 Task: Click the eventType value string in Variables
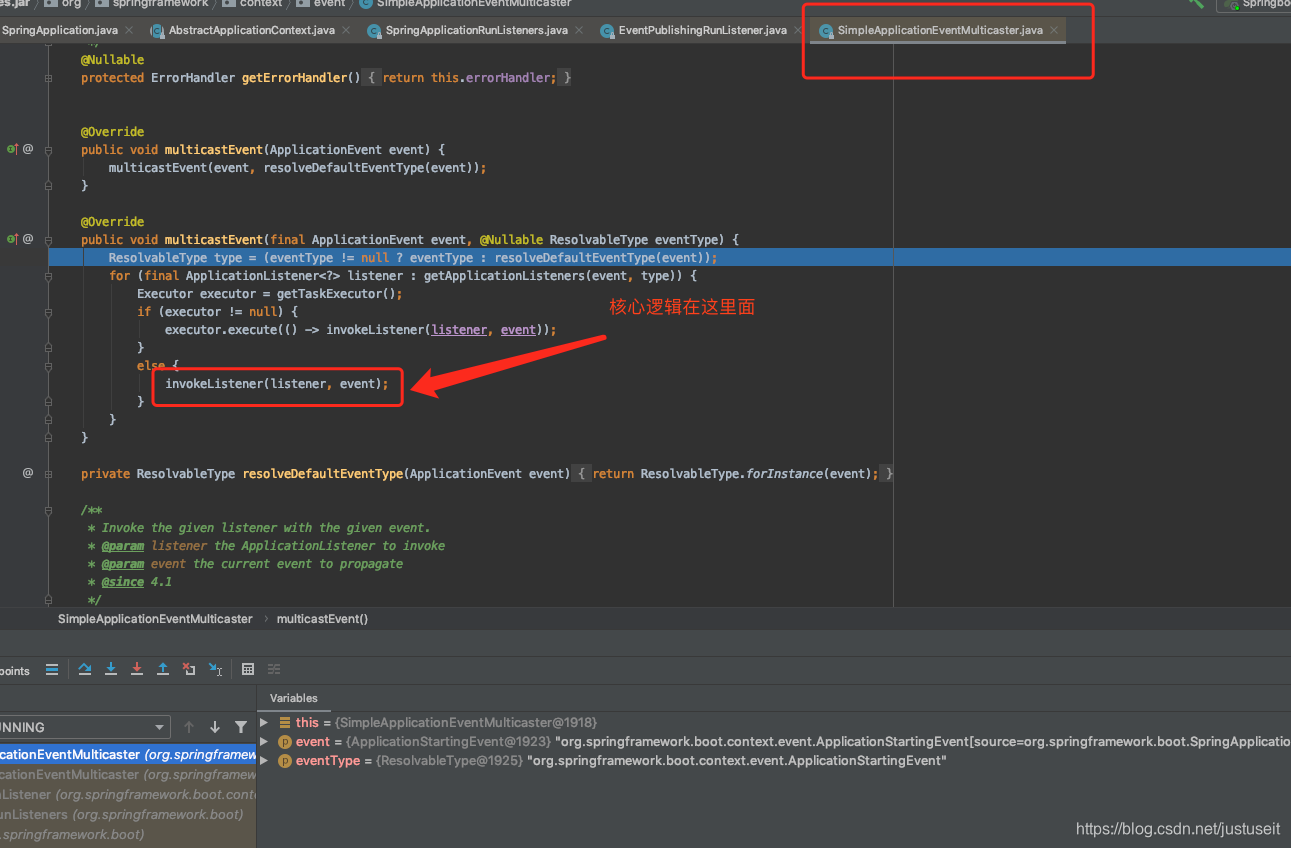pyautogui.click(x=735, y=760)
